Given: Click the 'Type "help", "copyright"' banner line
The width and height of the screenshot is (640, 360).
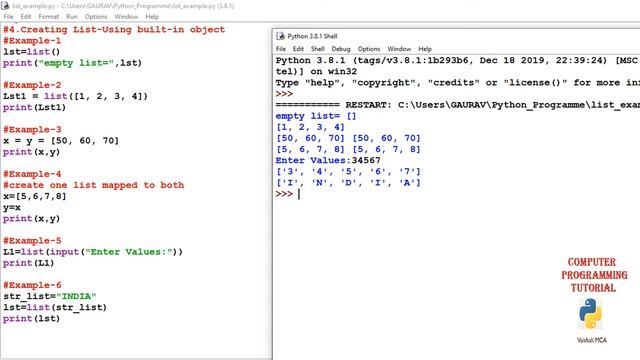Looking at the screenshot, I should pyautogui.click(x=458, y=83).
